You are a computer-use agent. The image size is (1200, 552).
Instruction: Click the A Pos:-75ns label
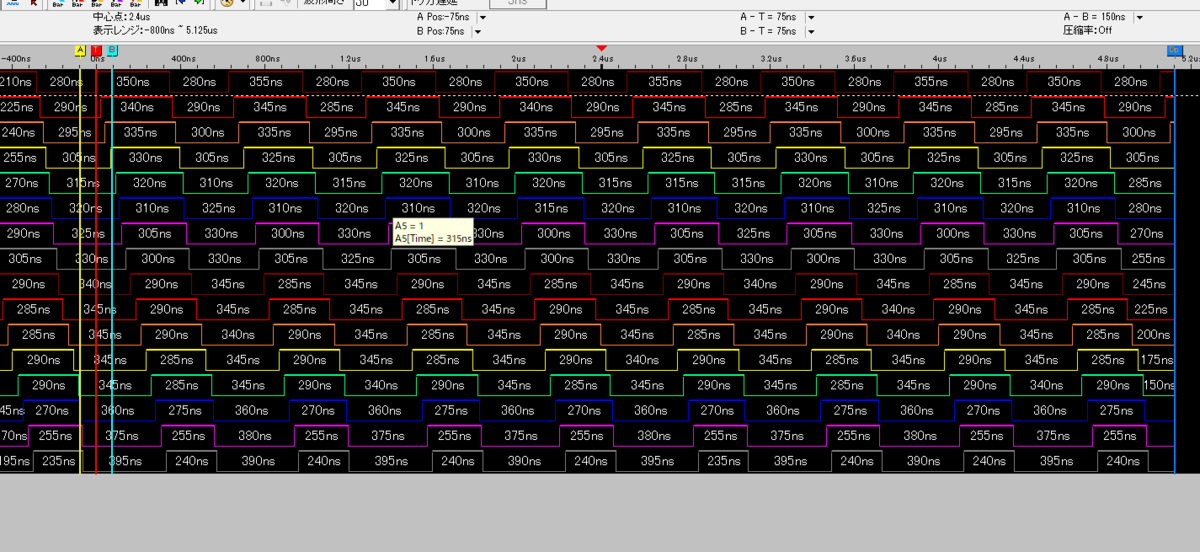pos(445,17)
